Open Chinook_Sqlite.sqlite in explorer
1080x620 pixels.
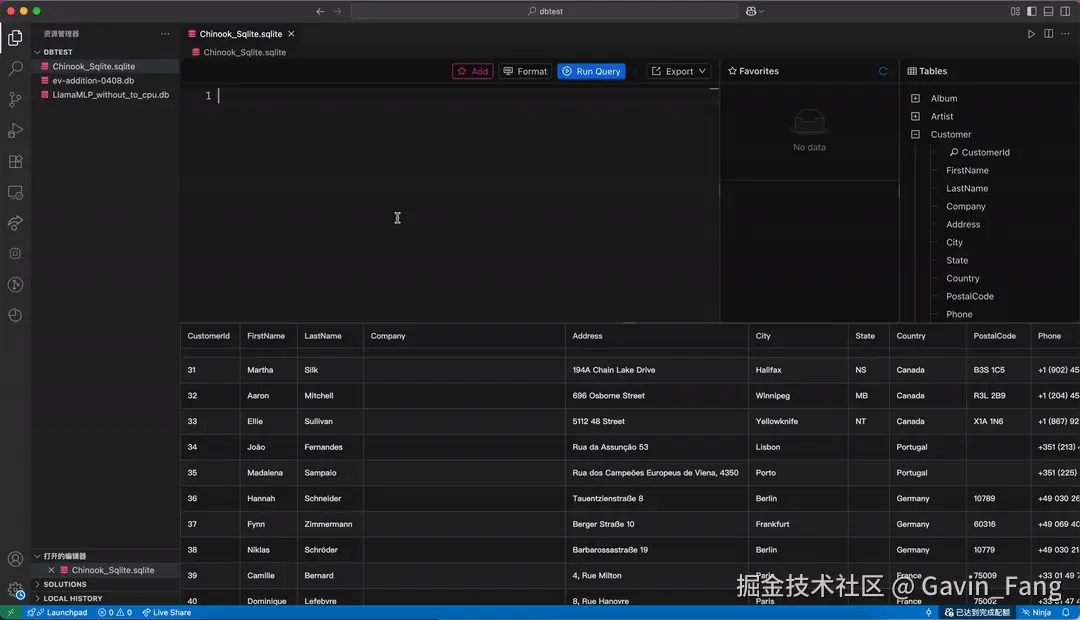(105, 66)
